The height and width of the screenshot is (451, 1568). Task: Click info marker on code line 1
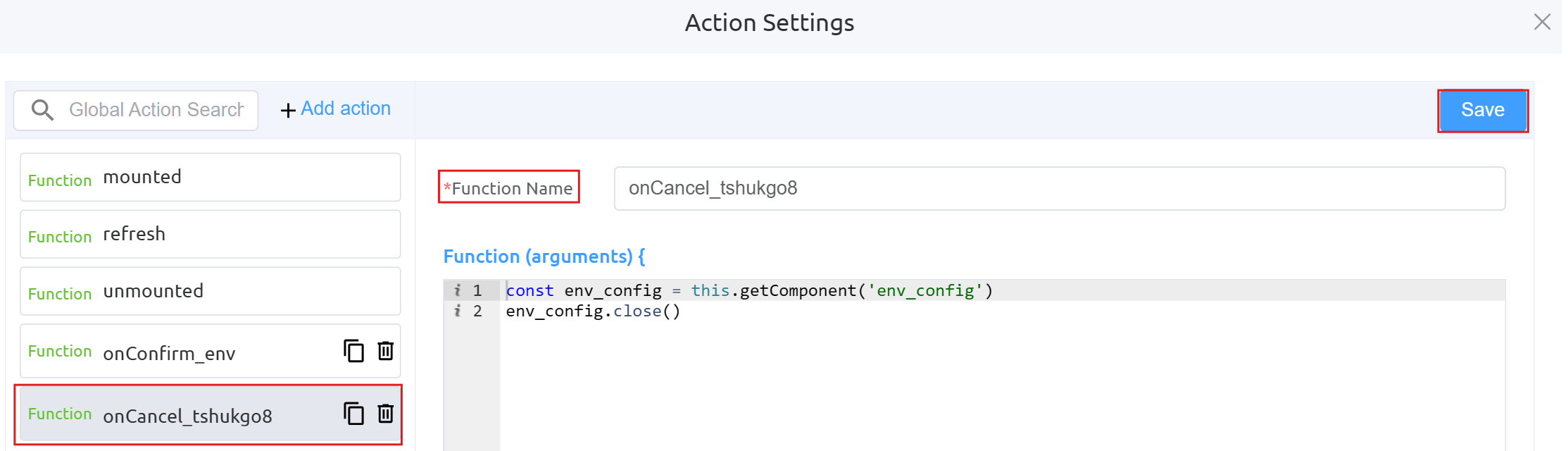[458, 290]
